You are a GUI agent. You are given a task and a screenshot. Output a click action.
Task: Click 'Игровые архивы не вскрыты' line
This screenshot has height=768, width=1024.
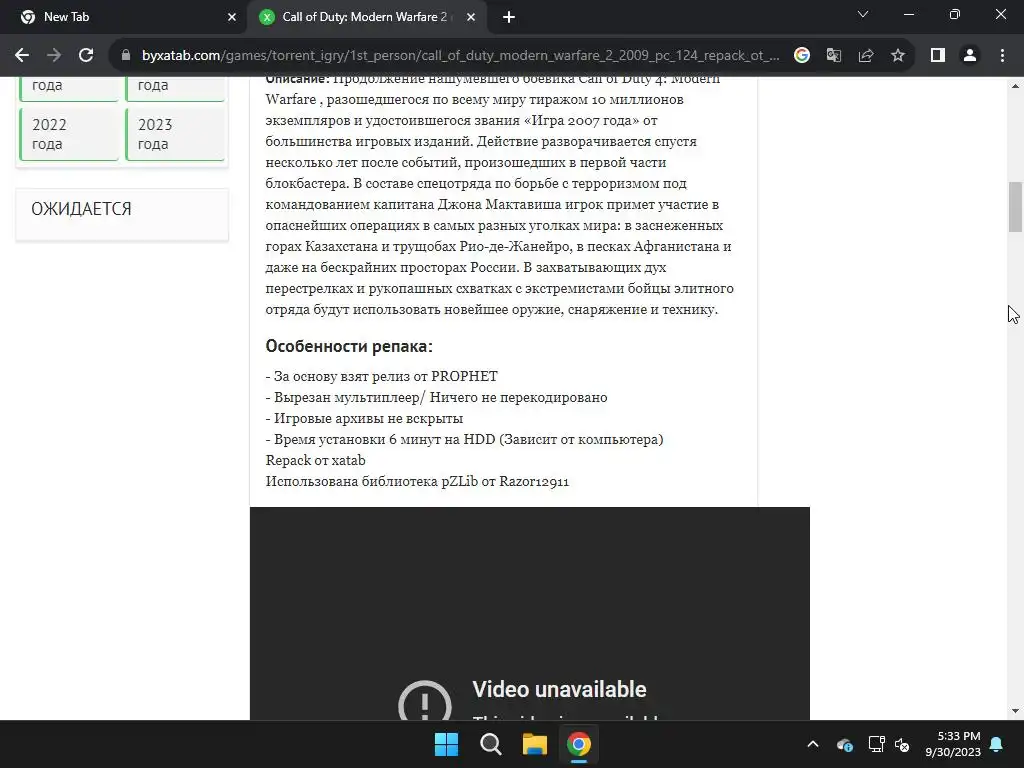coord(364,418)
